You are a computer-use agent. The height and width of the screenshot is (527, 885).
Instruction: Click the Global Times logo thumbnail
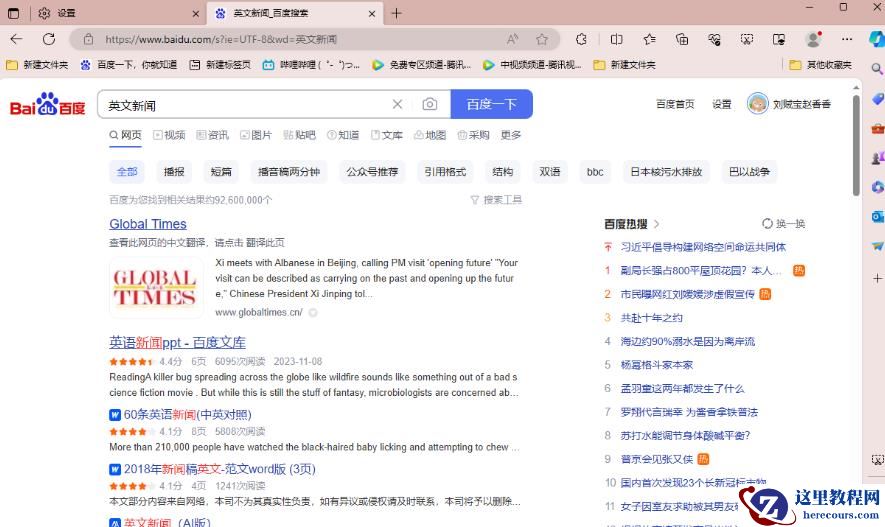click(x=156, y=287)
